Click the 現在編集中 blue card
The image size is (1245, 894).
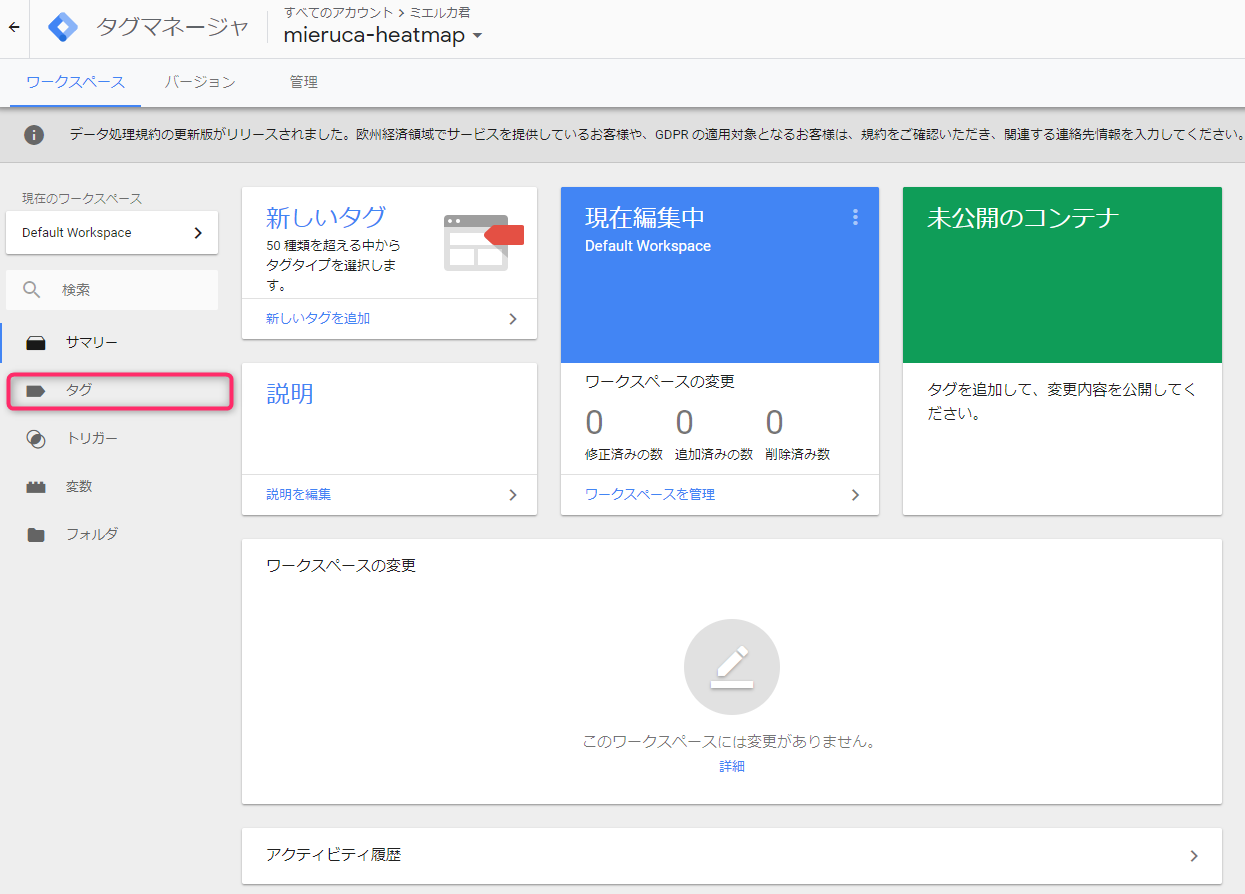click(x=720, y=275)
